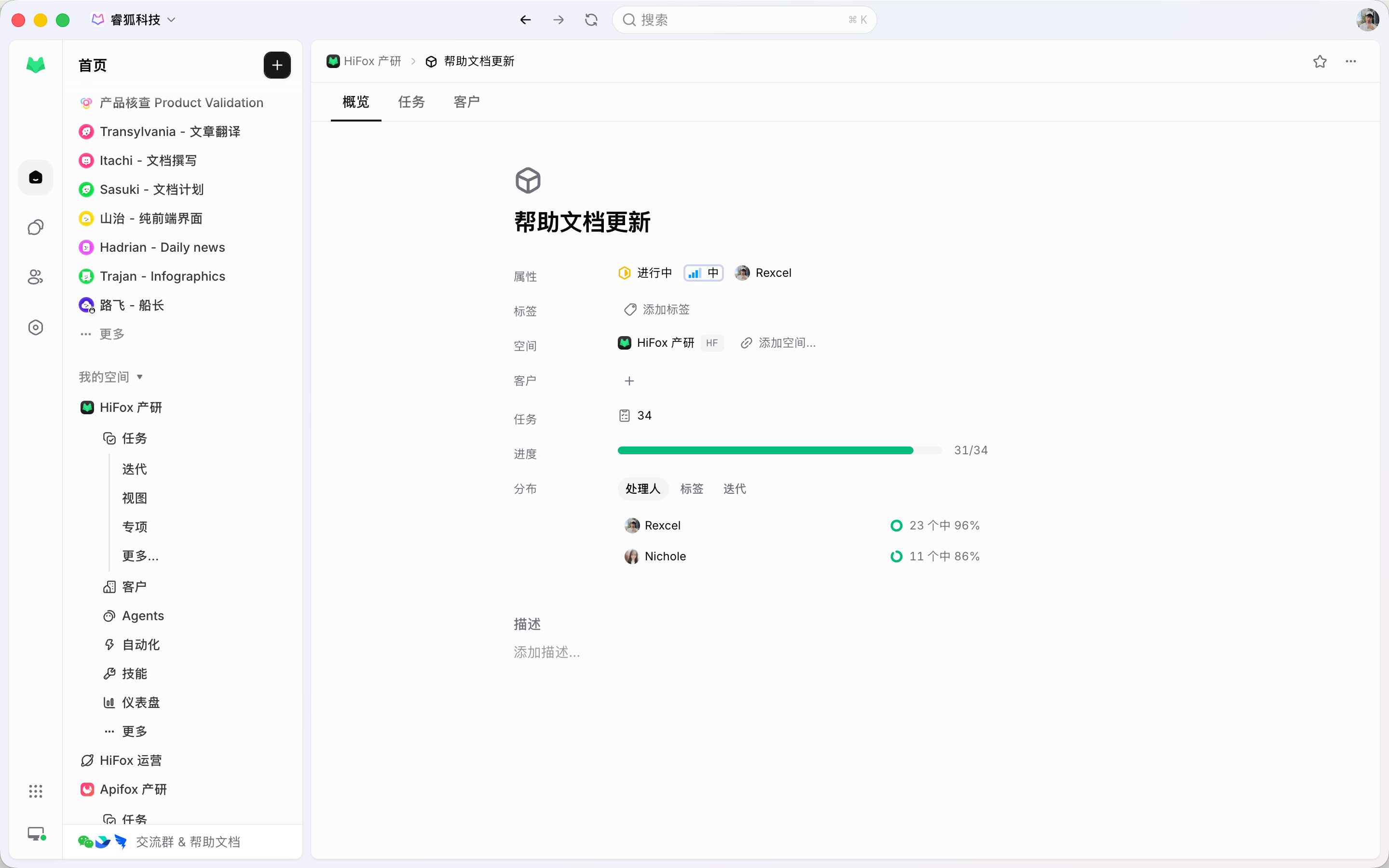
Task: Click the HF space badge
Action: tap(712, 343)
